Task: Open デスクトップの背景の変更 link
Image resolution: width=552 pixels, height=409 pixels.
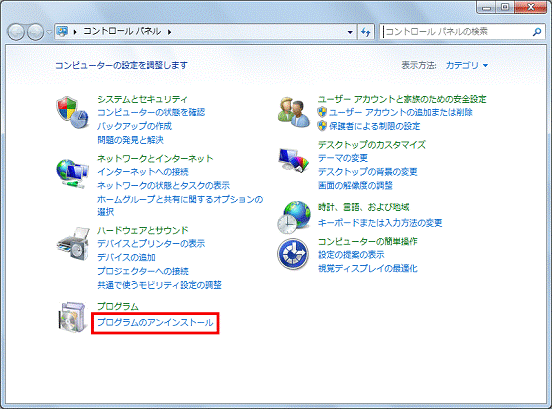Action: tap(368, 172)
